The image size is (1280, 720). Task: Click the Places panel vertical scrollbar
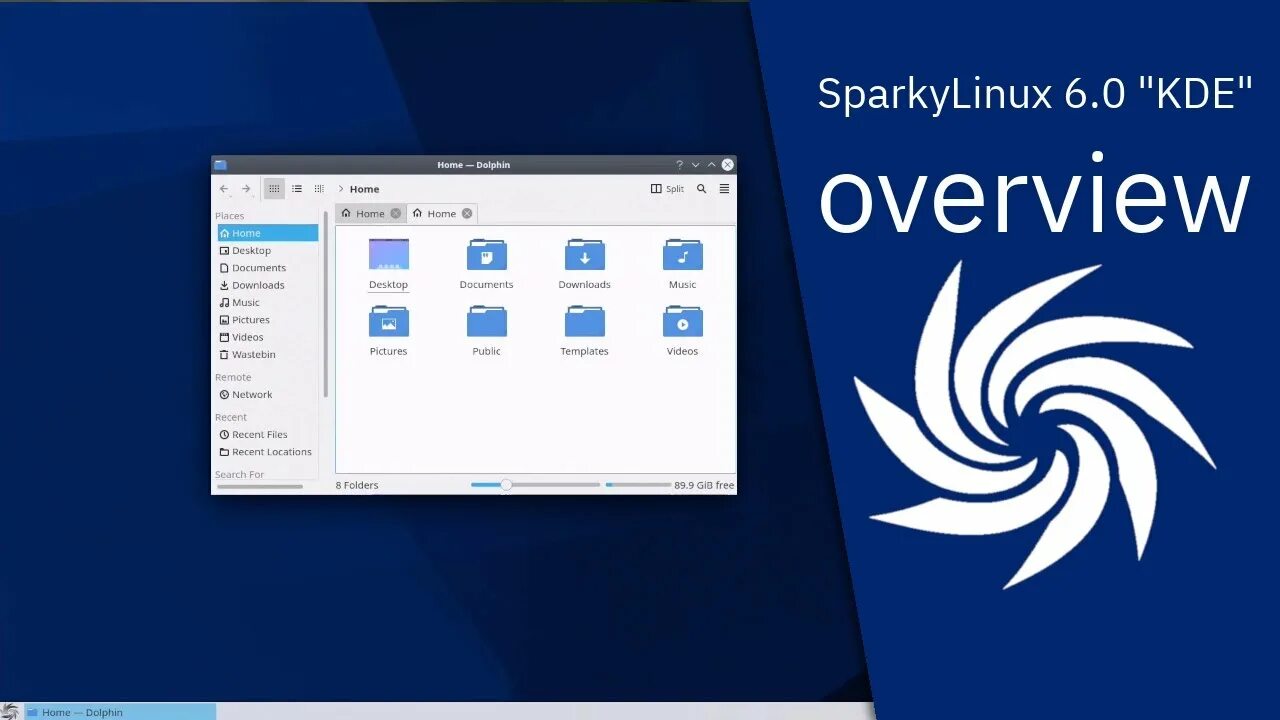(x=326, y=305)
